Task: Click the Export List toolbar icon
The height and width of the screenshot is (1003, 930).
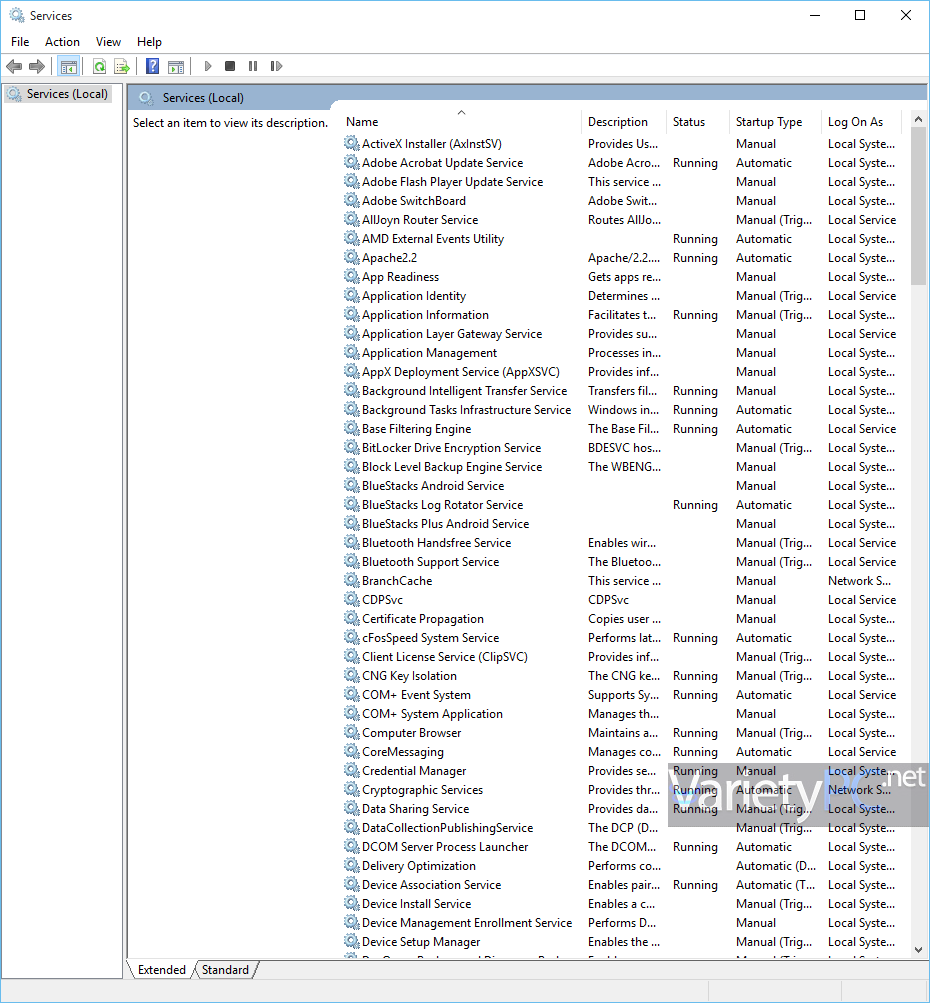Action: (122, 67)
